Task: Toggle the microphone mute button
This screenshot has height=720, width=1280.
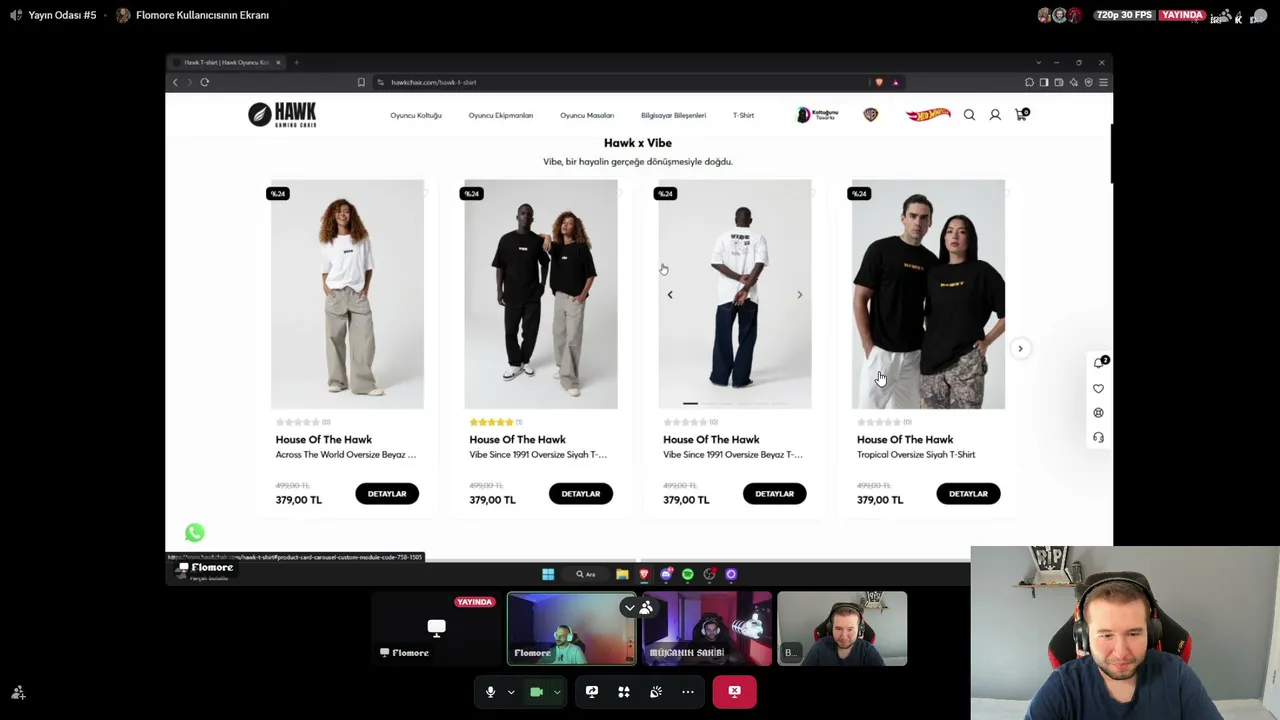Action: coord(490,691)
